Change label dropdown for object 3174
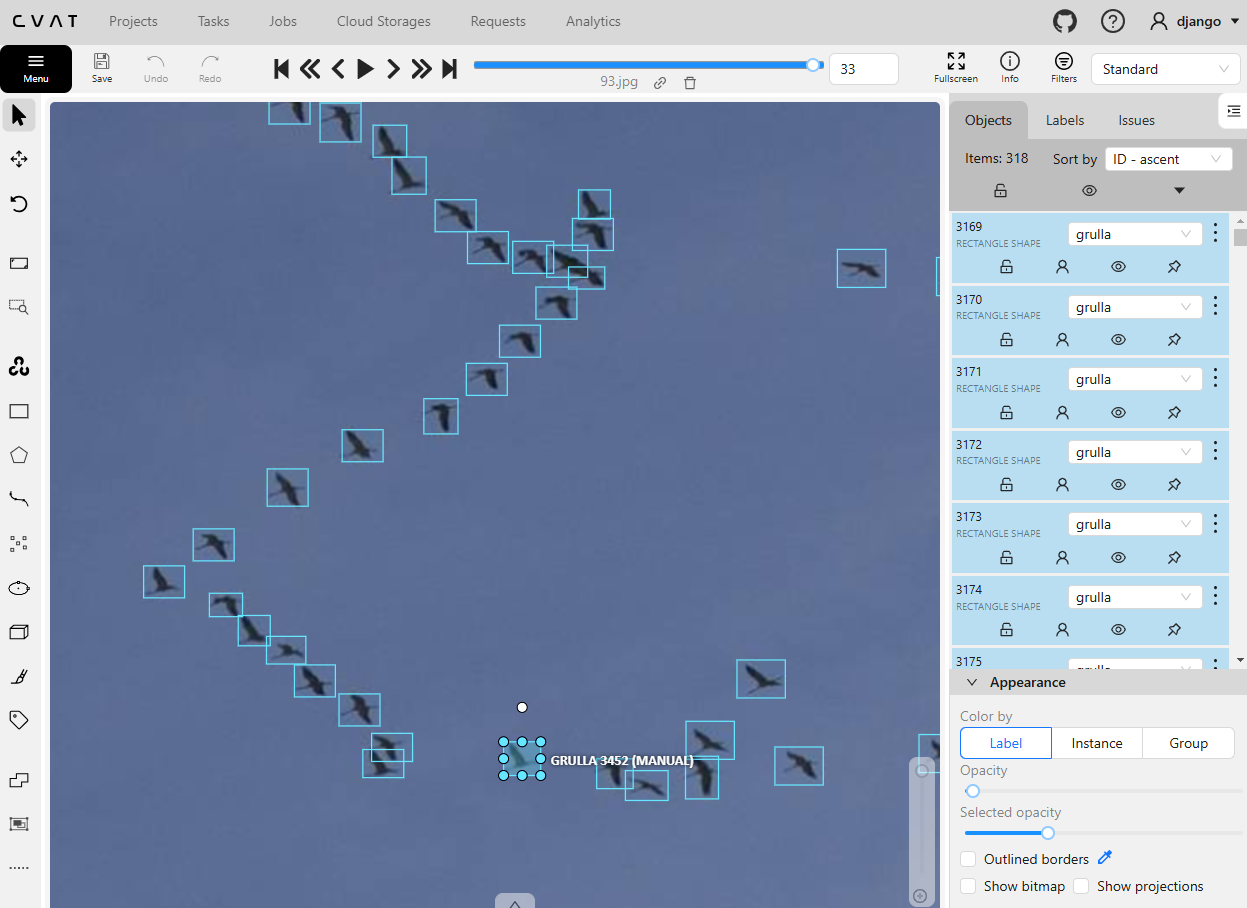 click(1135, 597)
